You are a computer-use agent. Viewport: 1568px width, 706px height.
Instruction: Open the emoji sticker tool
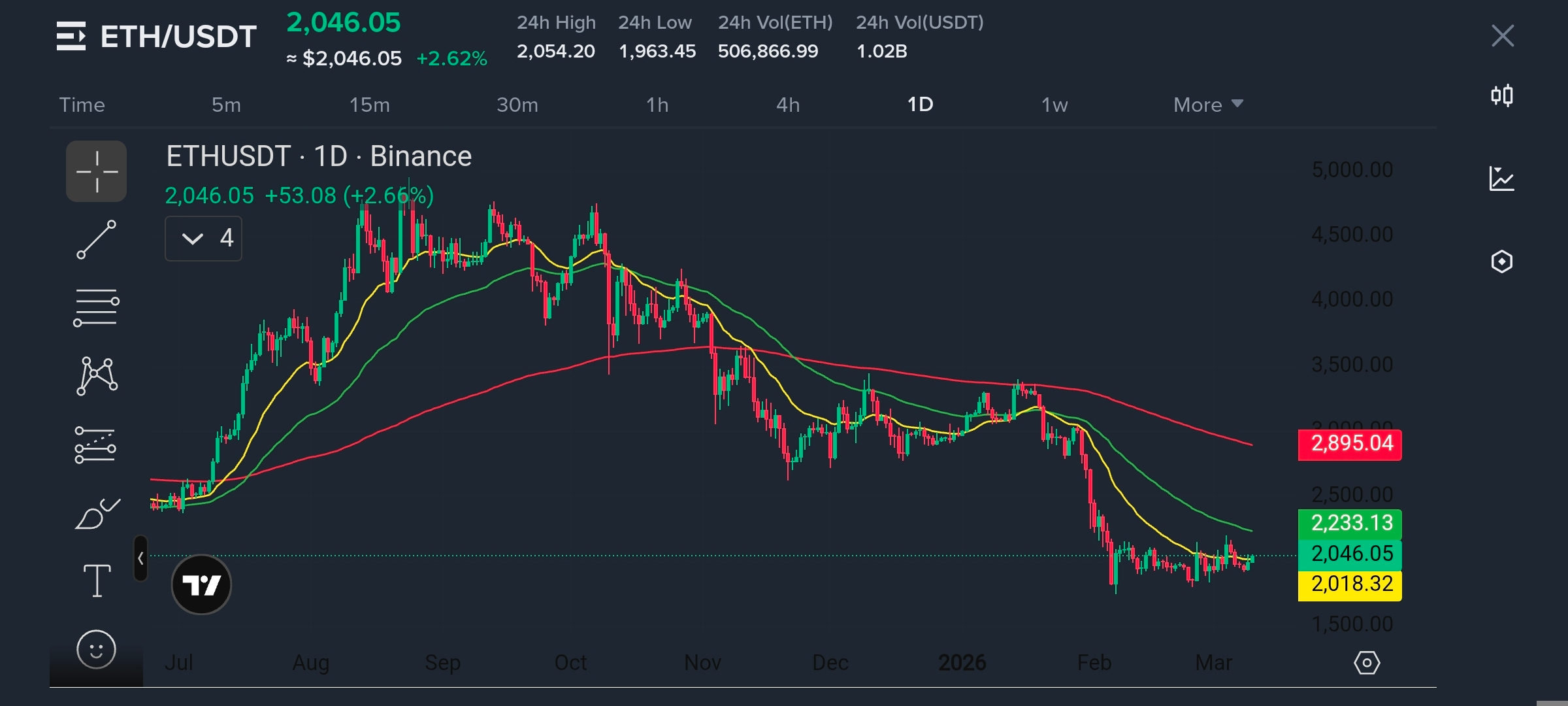96,649
